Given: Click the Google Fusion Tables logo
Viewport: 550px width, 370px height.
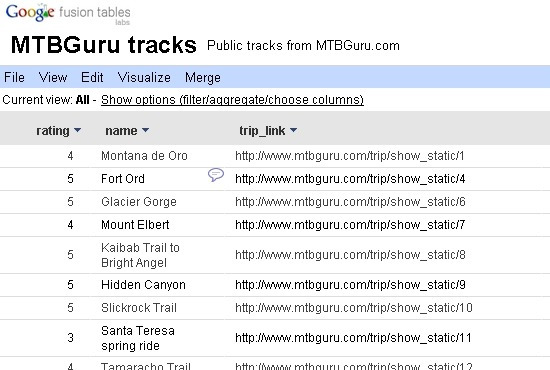Looking at the screenshot, I should 68,14.
